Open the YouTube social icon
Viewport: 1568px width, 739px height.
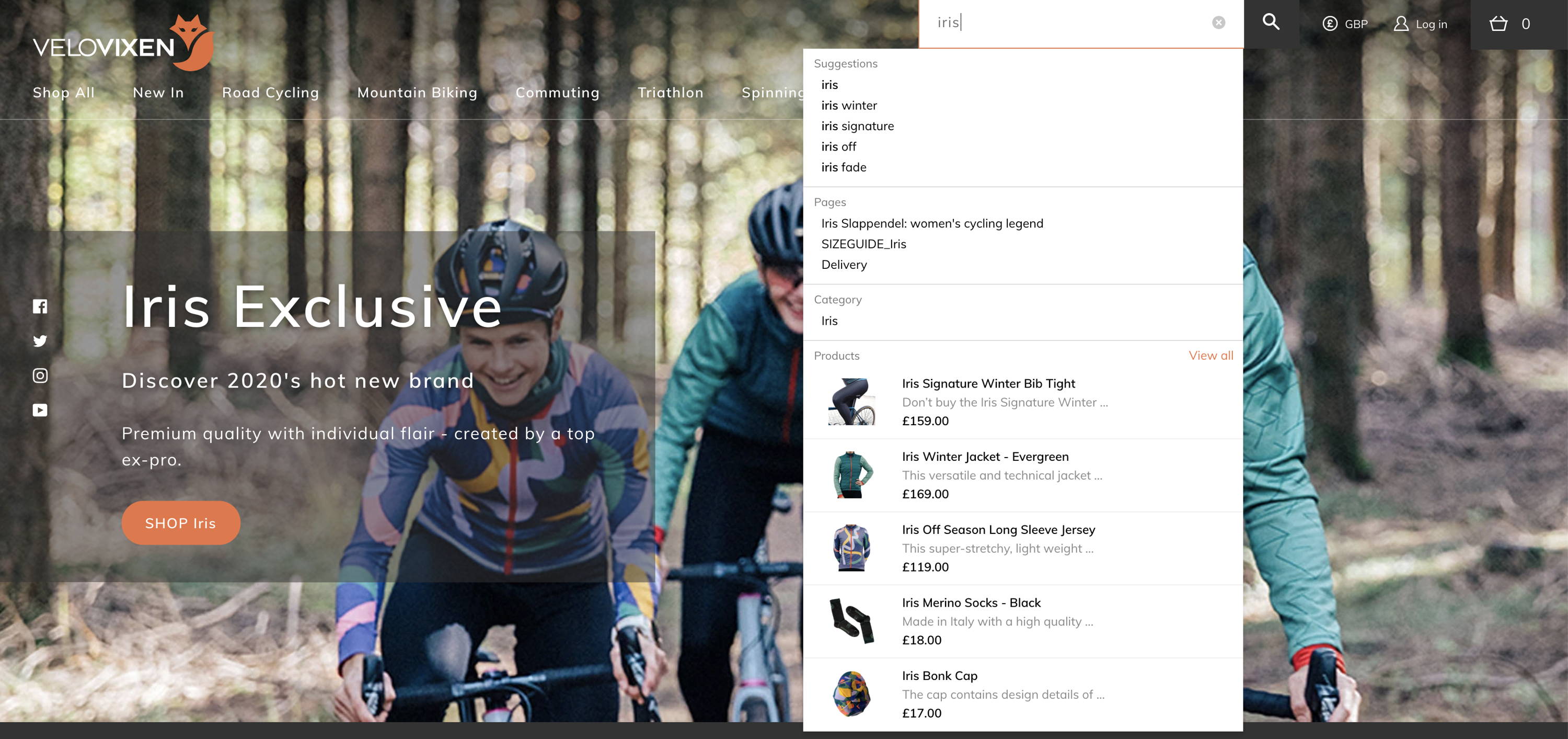pos(40,410)
